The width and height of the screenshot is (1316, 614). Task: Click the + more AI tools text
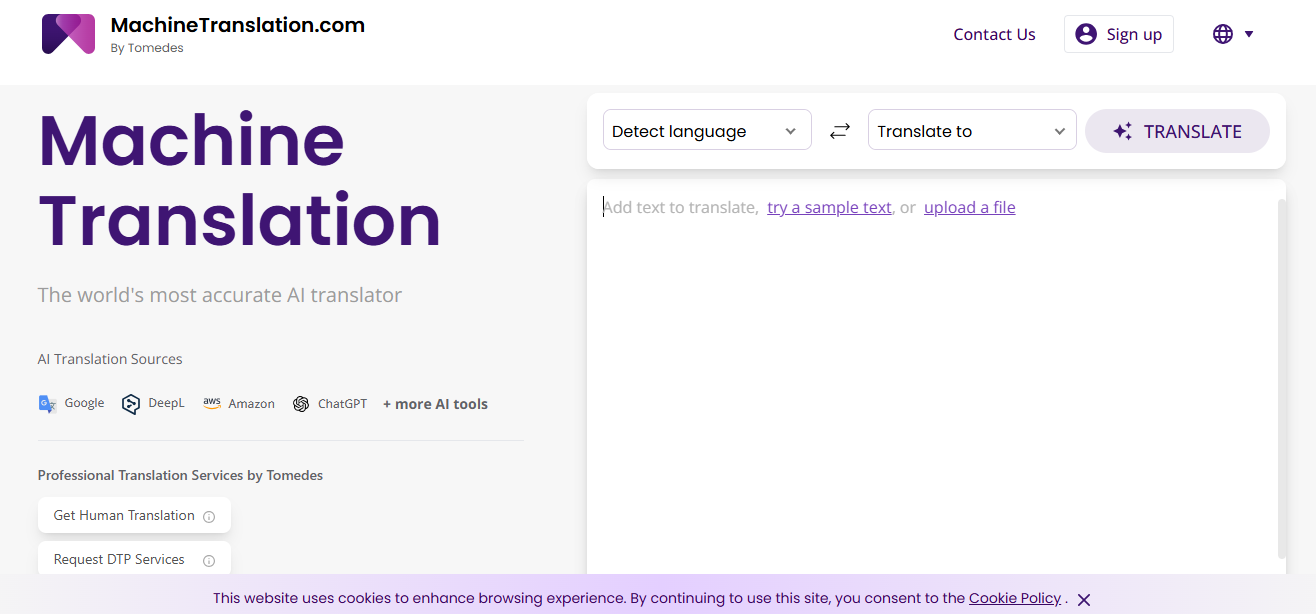tap(435, 404)
